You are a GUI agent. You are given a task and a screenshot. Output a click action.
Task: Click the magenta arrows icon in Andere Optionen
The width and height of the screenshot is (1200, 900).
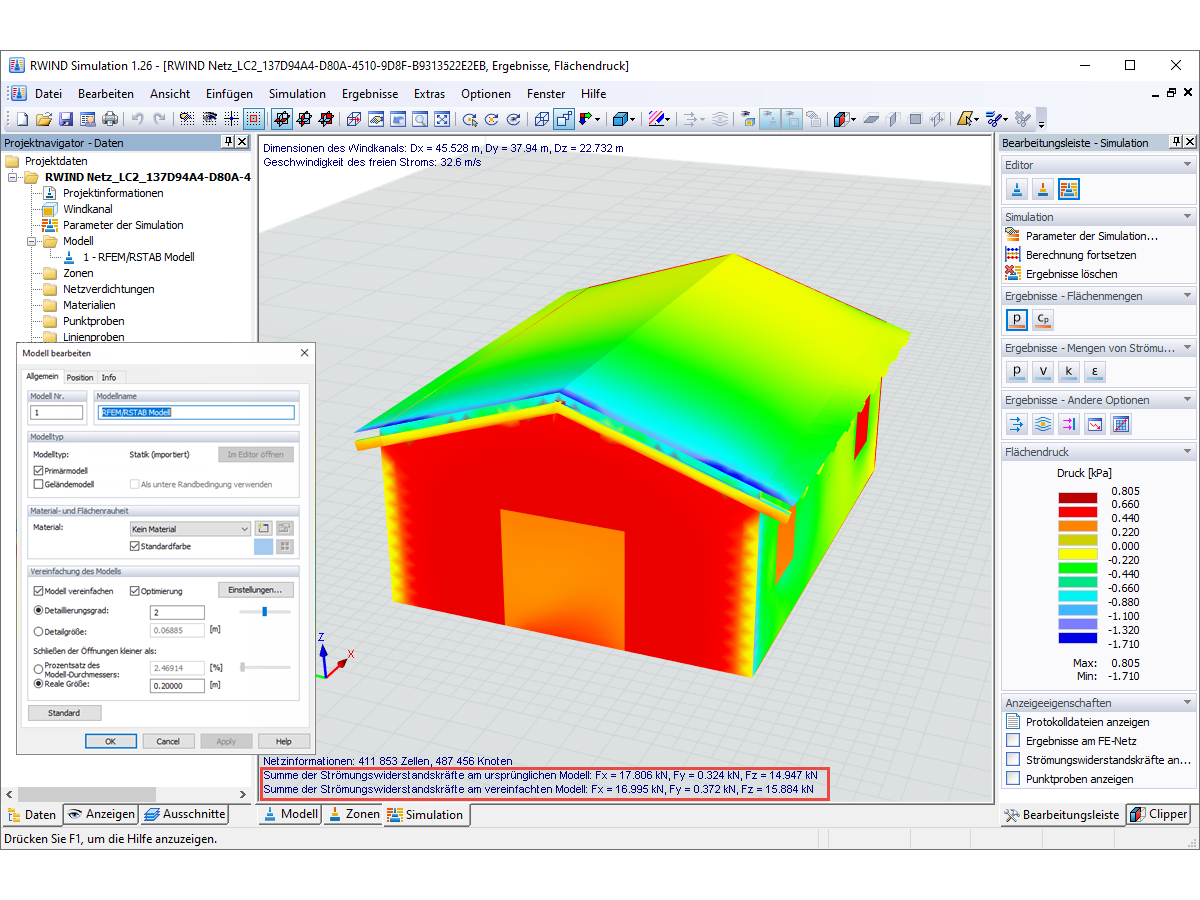pos(1069,424)
